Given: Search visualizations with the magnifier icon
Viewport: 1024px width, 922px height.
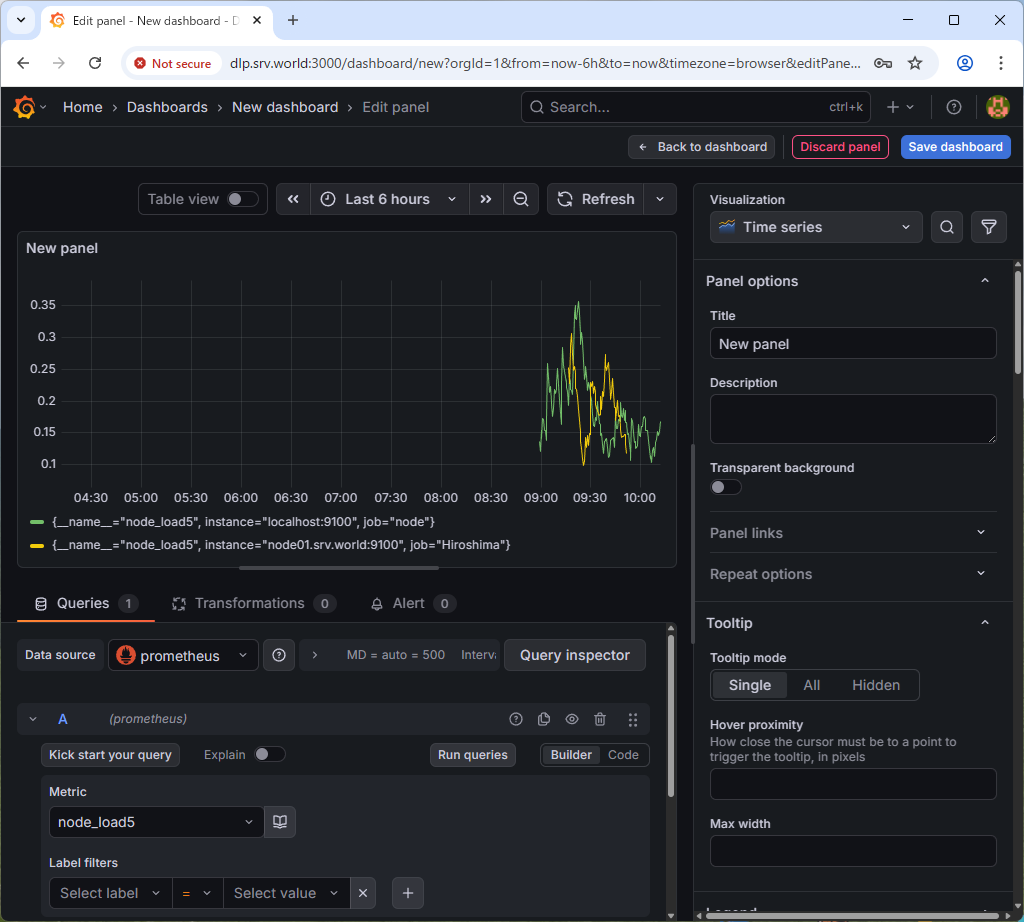Looking at the screenshot, I should coord(946,227).
